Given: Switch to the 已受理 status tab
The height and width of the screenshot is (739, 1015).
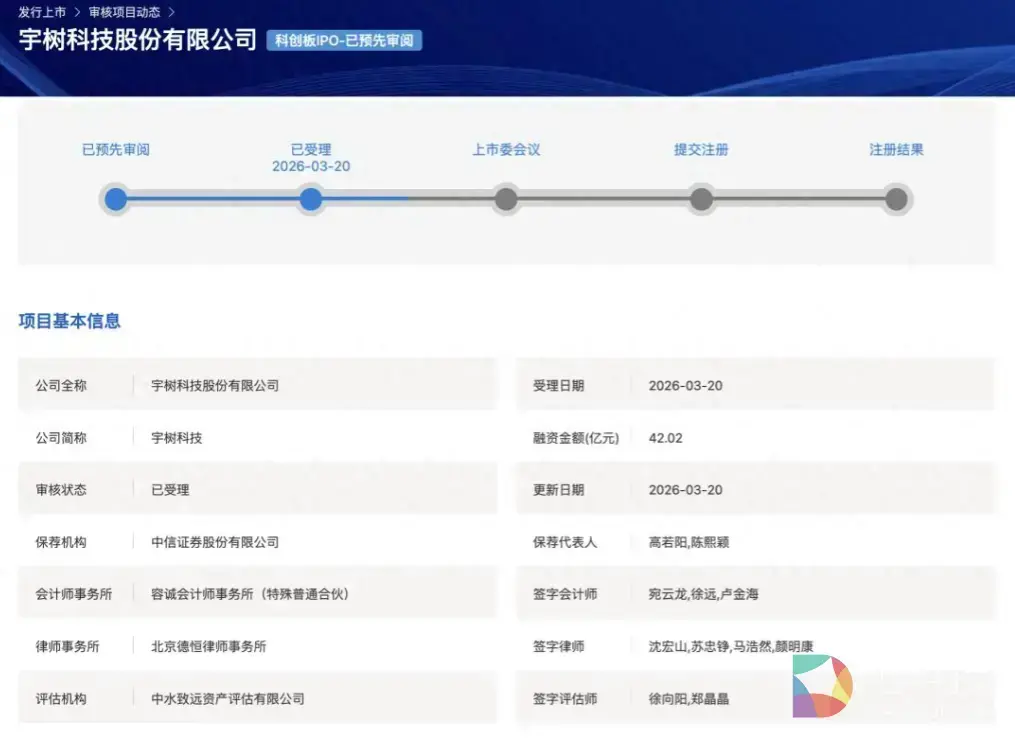Looking at the screenshot, I should point(310,148).
